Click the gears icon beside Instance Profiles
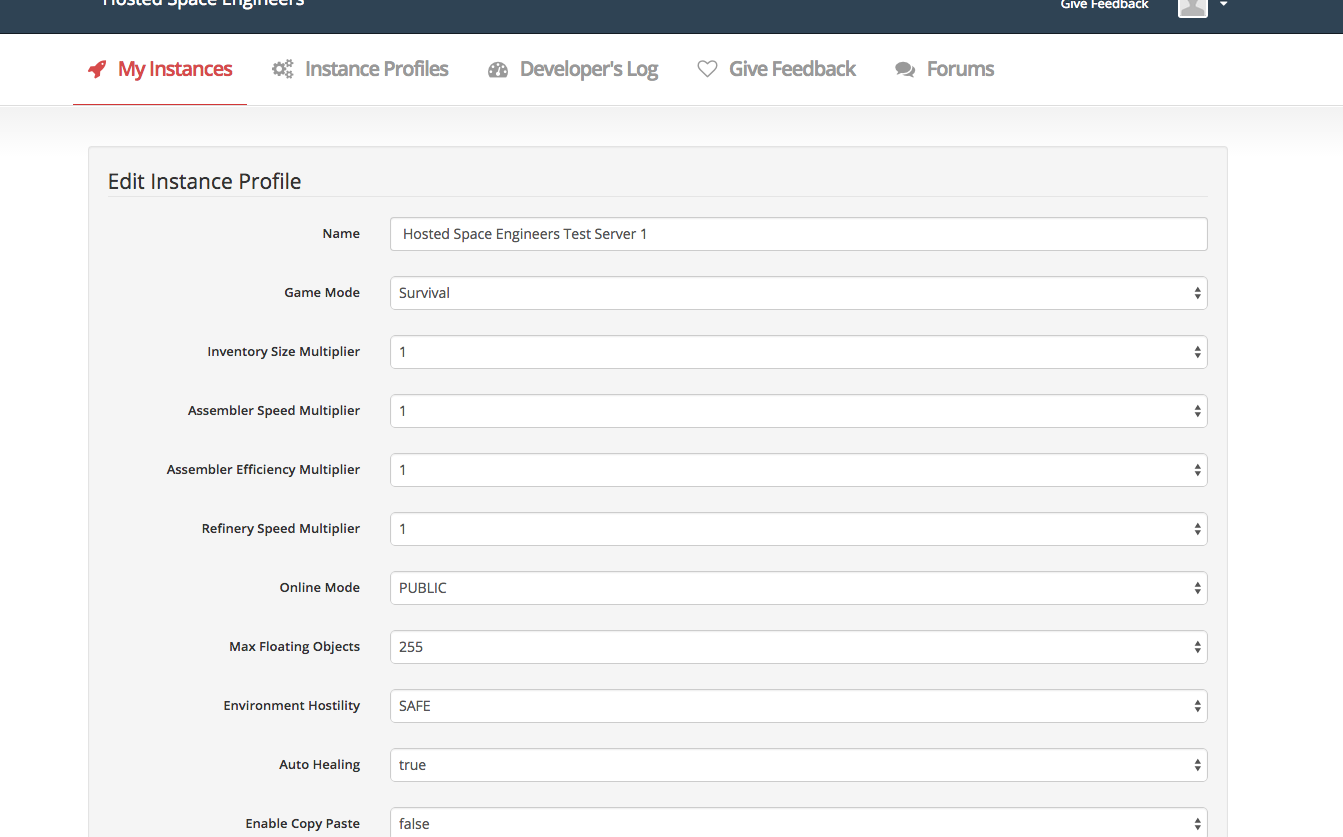 click(283, 69)
